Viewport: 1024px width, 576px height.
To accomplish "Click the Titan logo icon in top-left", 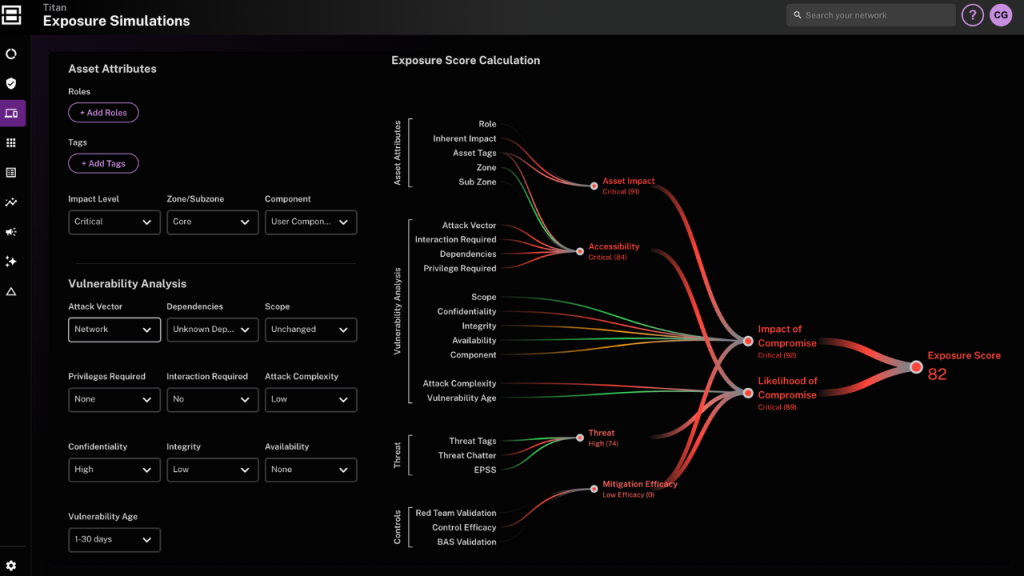I will 12,14.
